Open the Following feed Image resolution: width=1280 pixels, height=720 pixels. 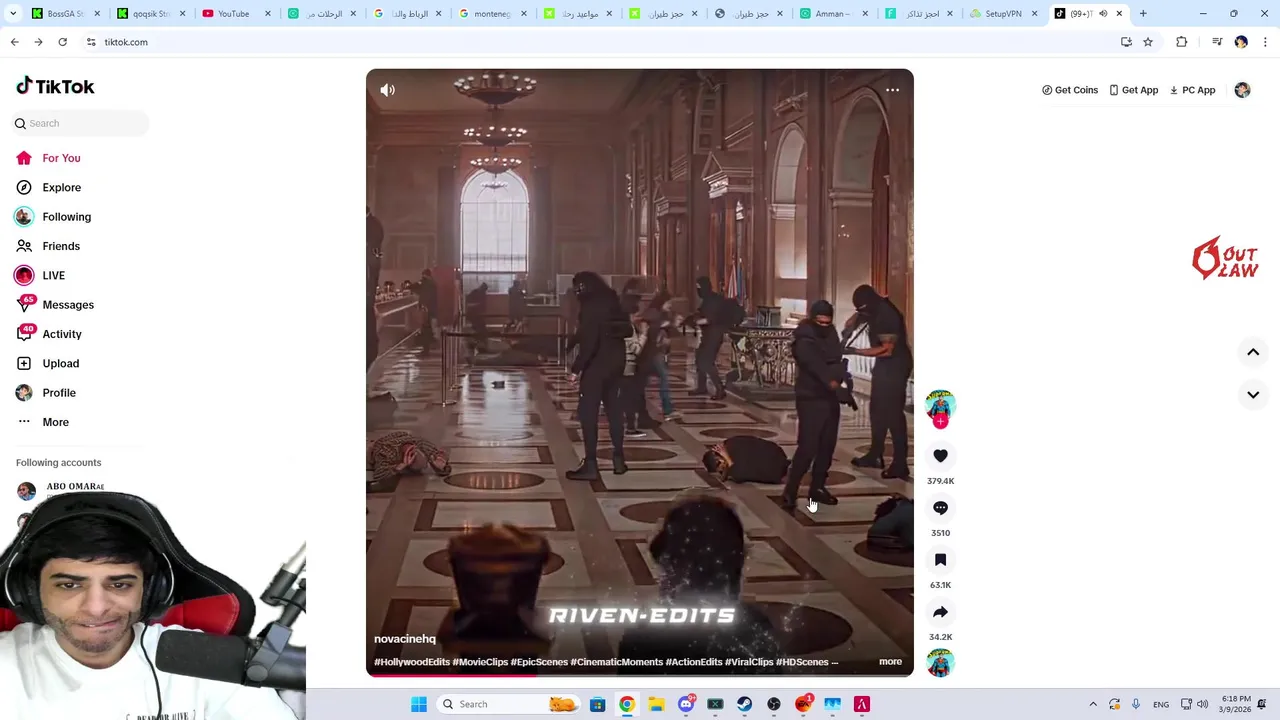(x=66, y=217)
